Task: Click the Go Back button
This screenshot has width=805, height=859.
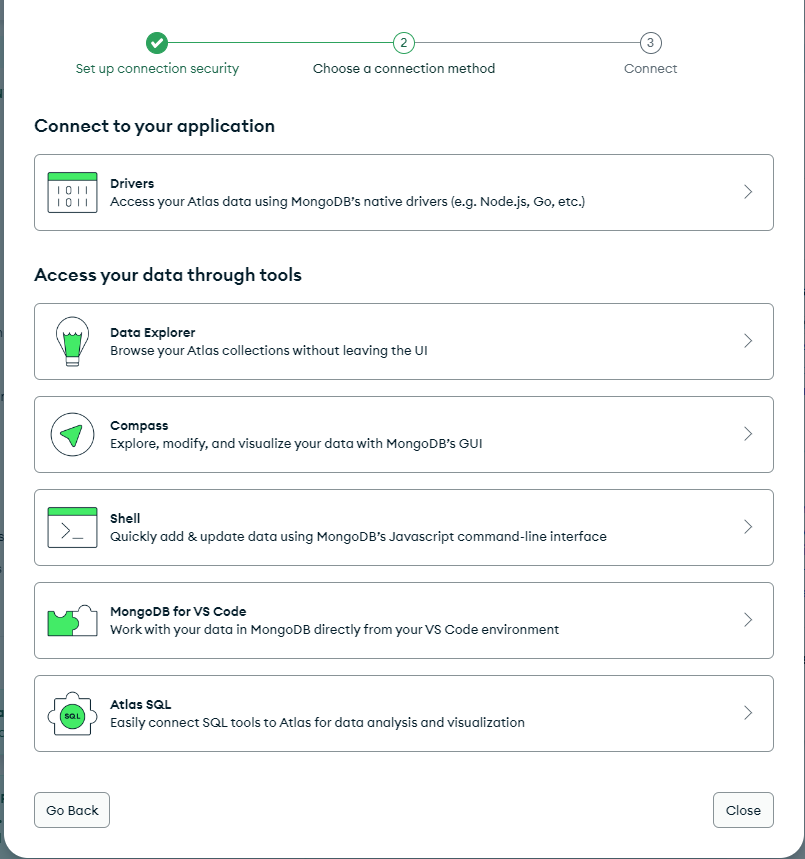Action: coord(72,810)
